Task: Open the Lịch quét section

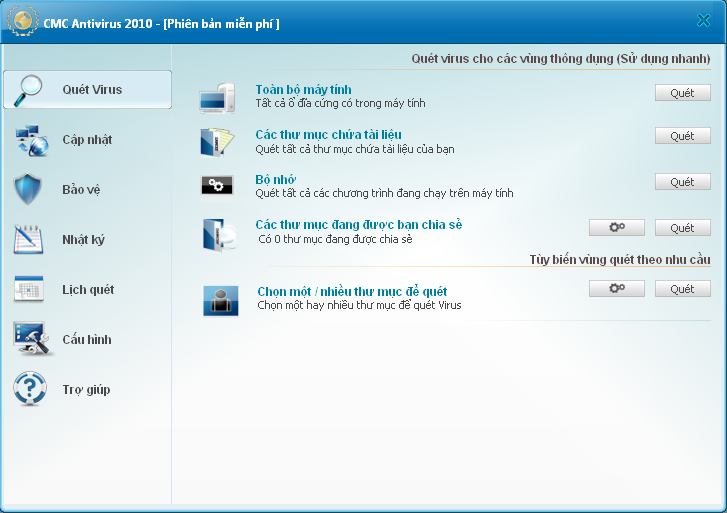Action: coord(87,290)
